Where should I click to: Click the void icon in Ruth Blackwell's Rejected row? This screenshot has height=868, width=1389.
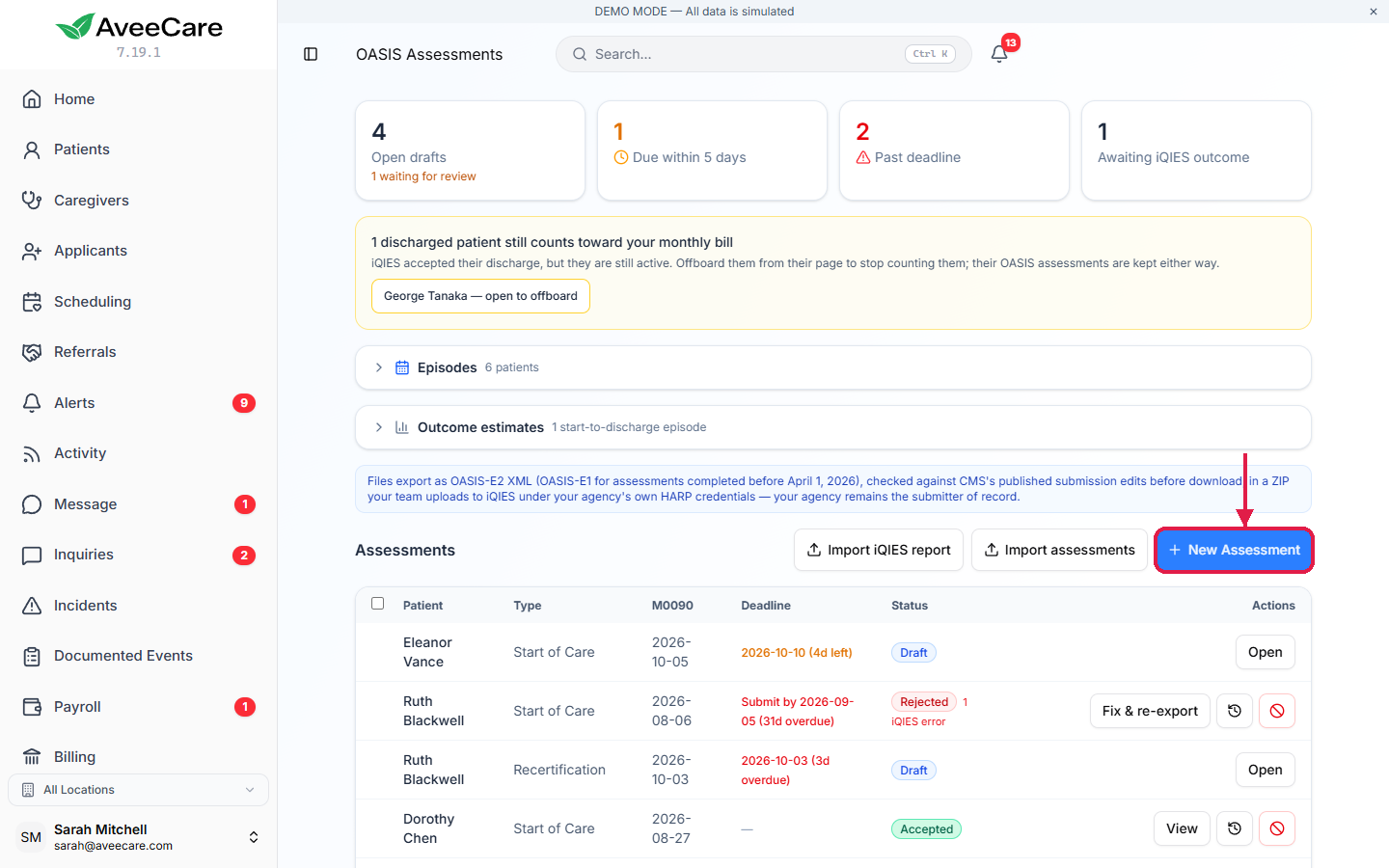(1277, 711)
